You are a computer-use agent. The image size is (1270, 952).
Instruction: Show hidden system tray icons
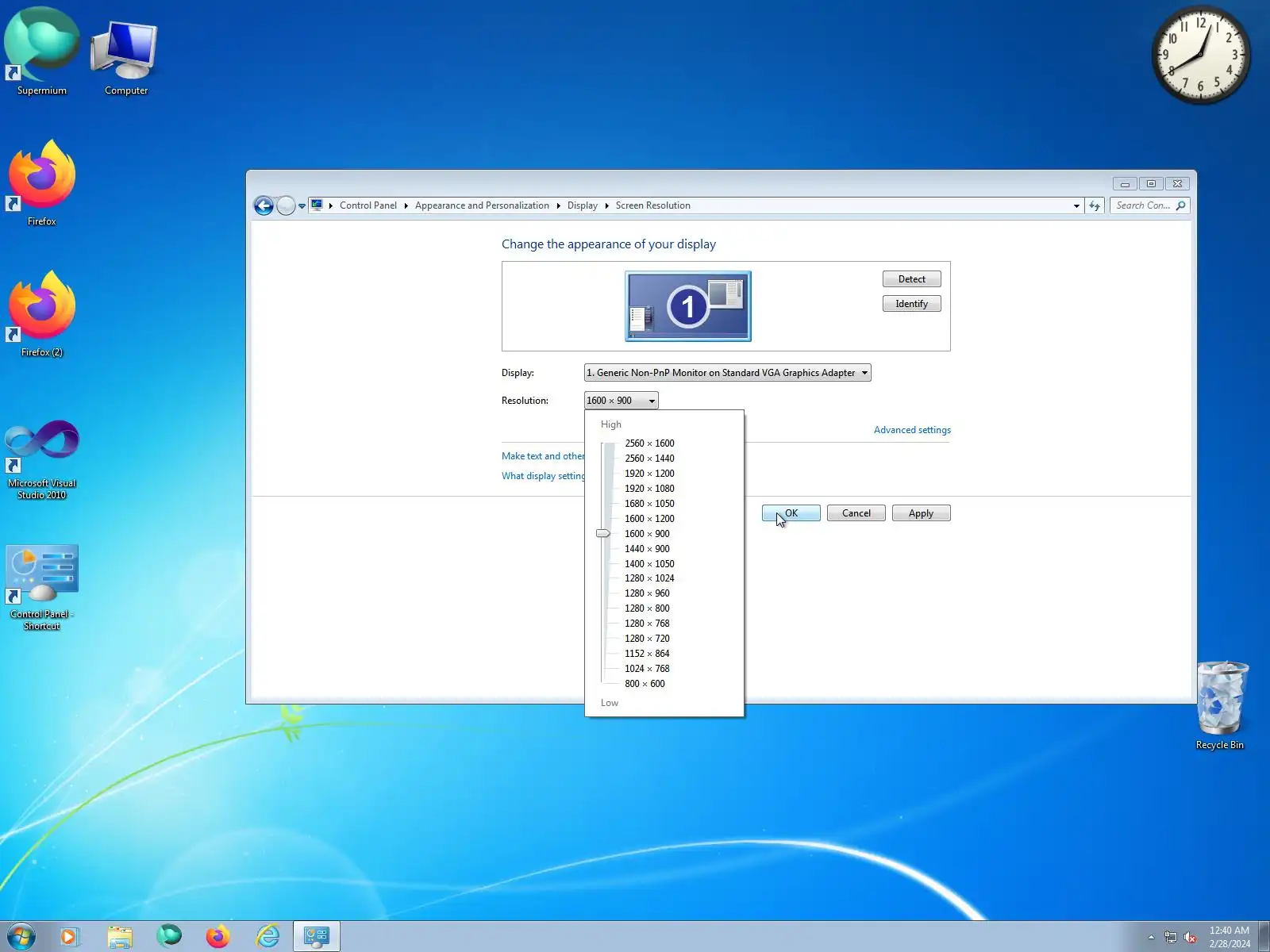[x=1151, y=937]
